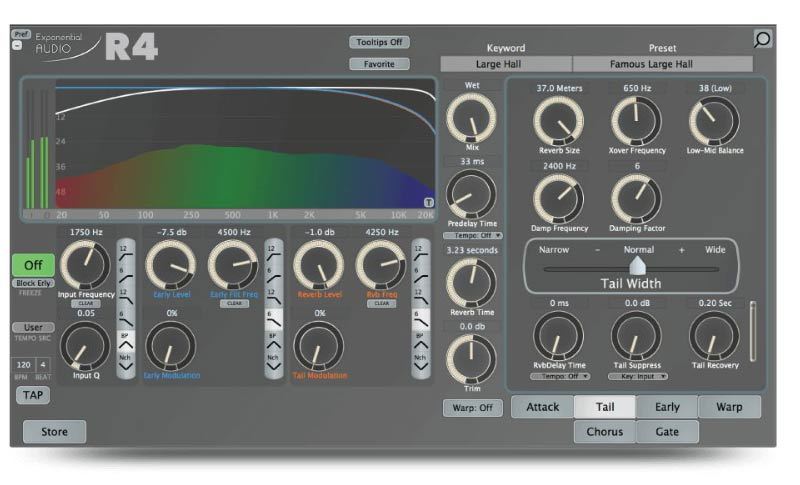Click the Mix knob
This screenshot has height=485, width=800.
click(472, 120)
